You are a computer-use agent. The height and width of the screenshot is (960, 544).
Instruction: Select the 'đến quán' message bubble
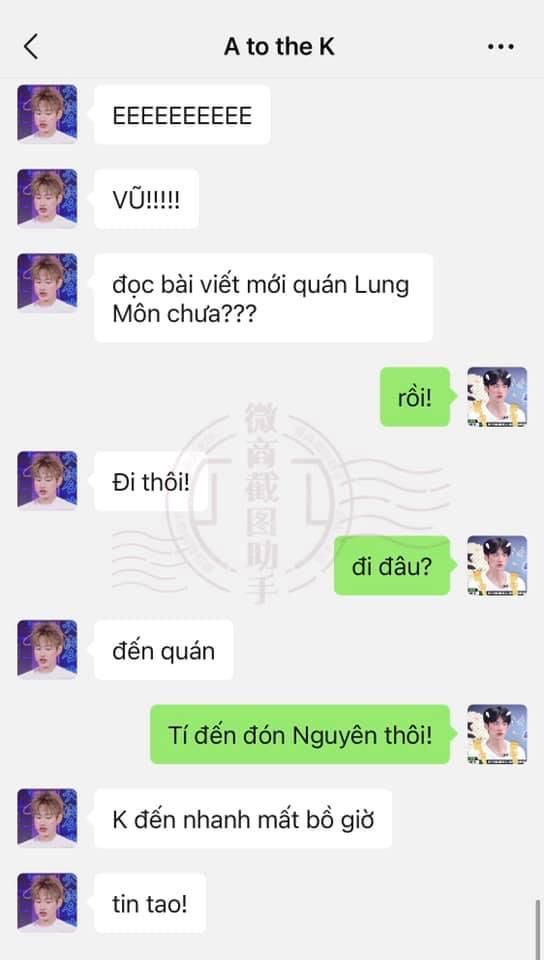point(163,650)
